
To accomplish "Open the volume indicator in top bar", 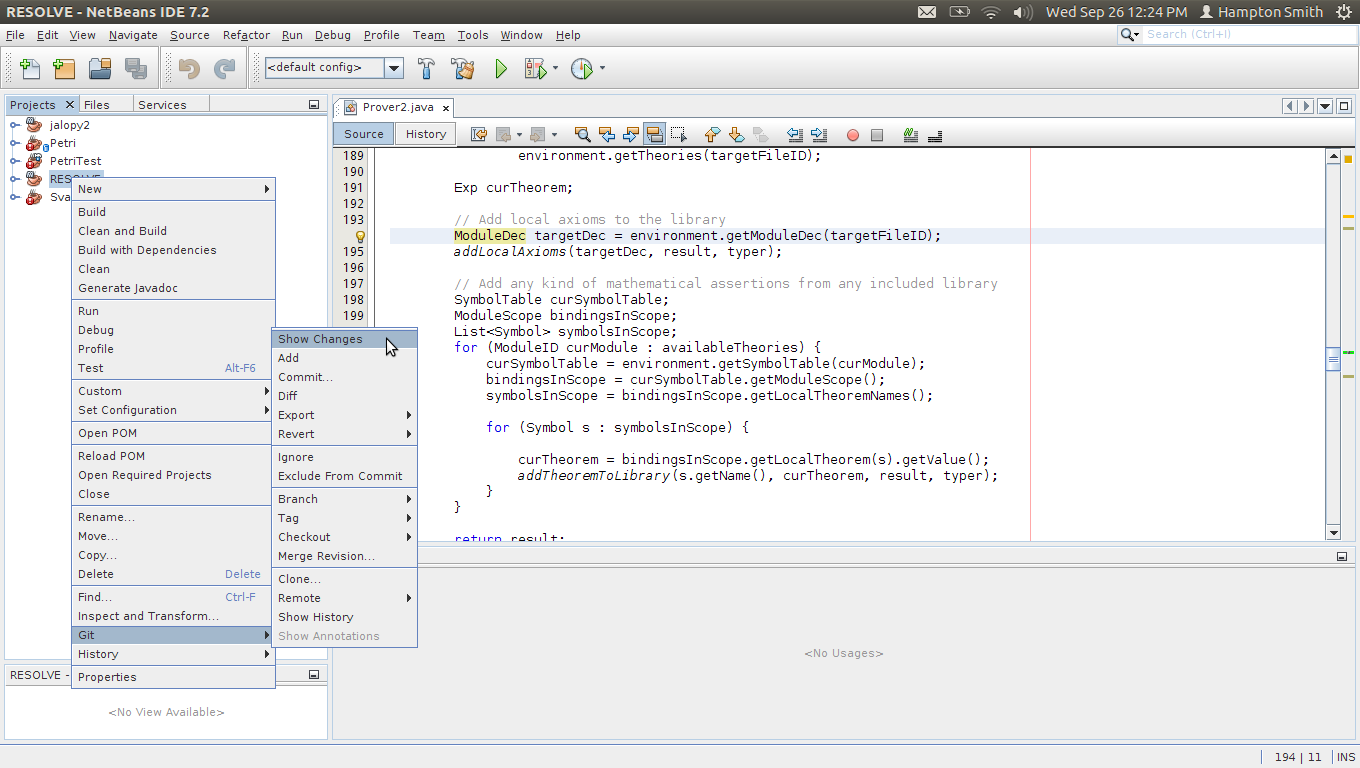I will click(x=1023, y=12).
